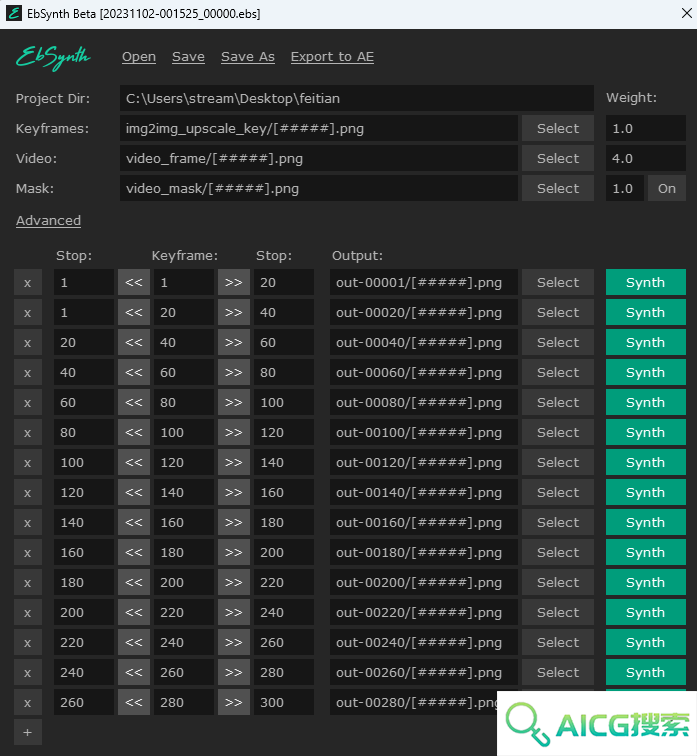Edit the Mask weight value 1.0
This screenshot has height=756, width=697.
click(625, 189)
